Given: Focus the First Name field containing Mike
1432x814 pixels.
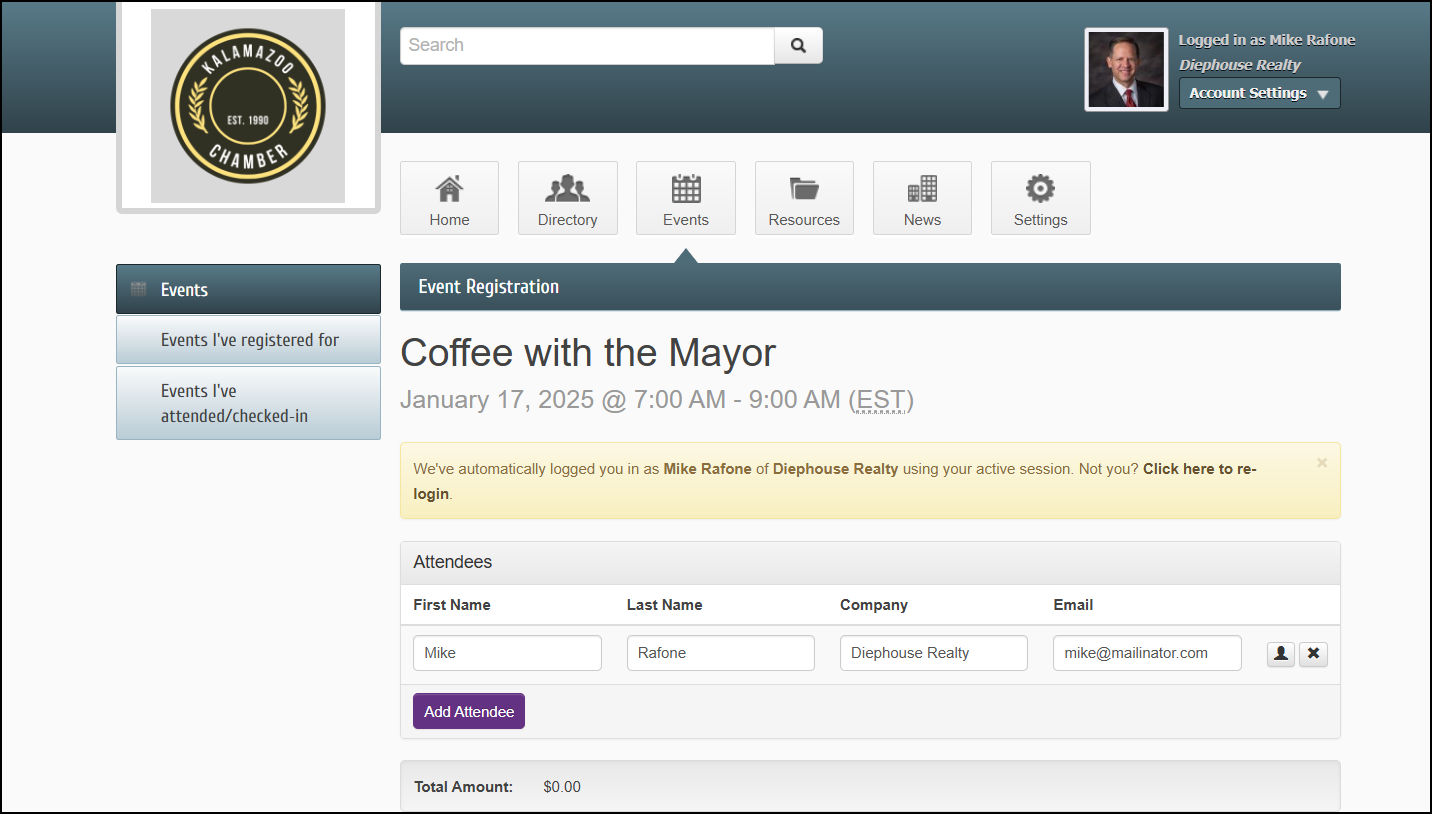Looking at the screenshot, I should [507, 653].
